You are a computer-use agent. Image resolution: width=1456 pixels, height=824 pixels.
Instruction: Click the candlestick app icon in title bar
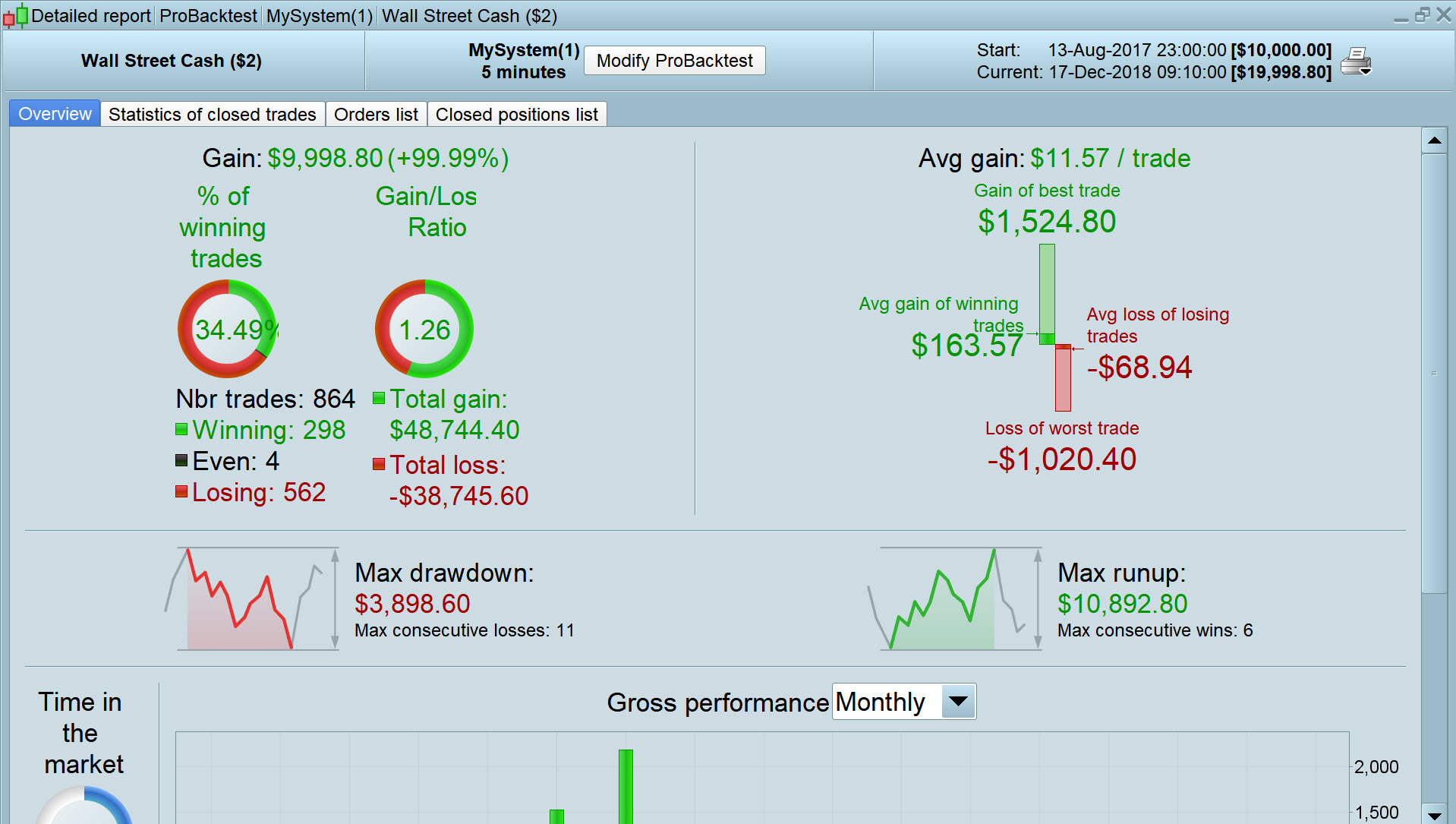point(15,15)
